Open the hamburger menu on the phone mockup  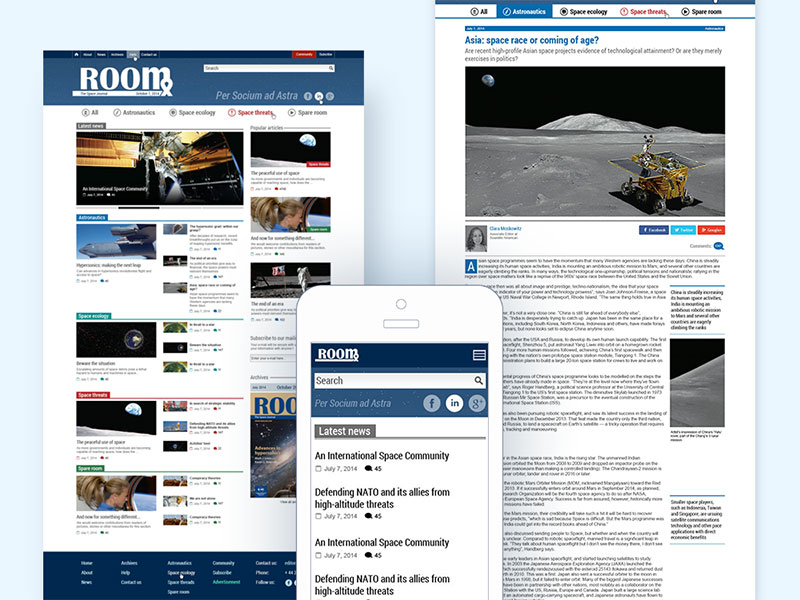[x=479, y=355]
